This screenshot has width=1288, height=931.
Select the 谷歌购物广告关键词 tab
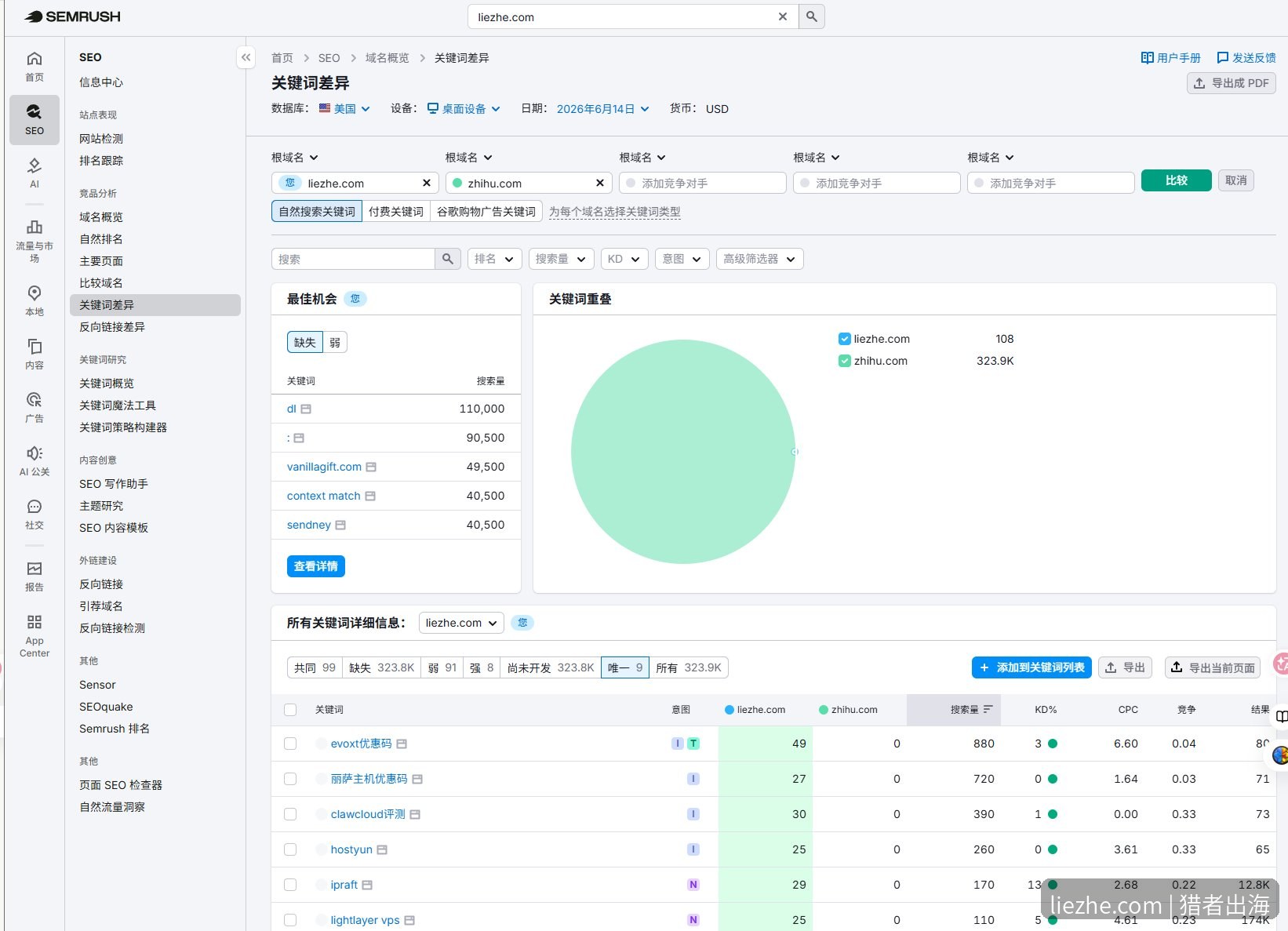point(486,212)
